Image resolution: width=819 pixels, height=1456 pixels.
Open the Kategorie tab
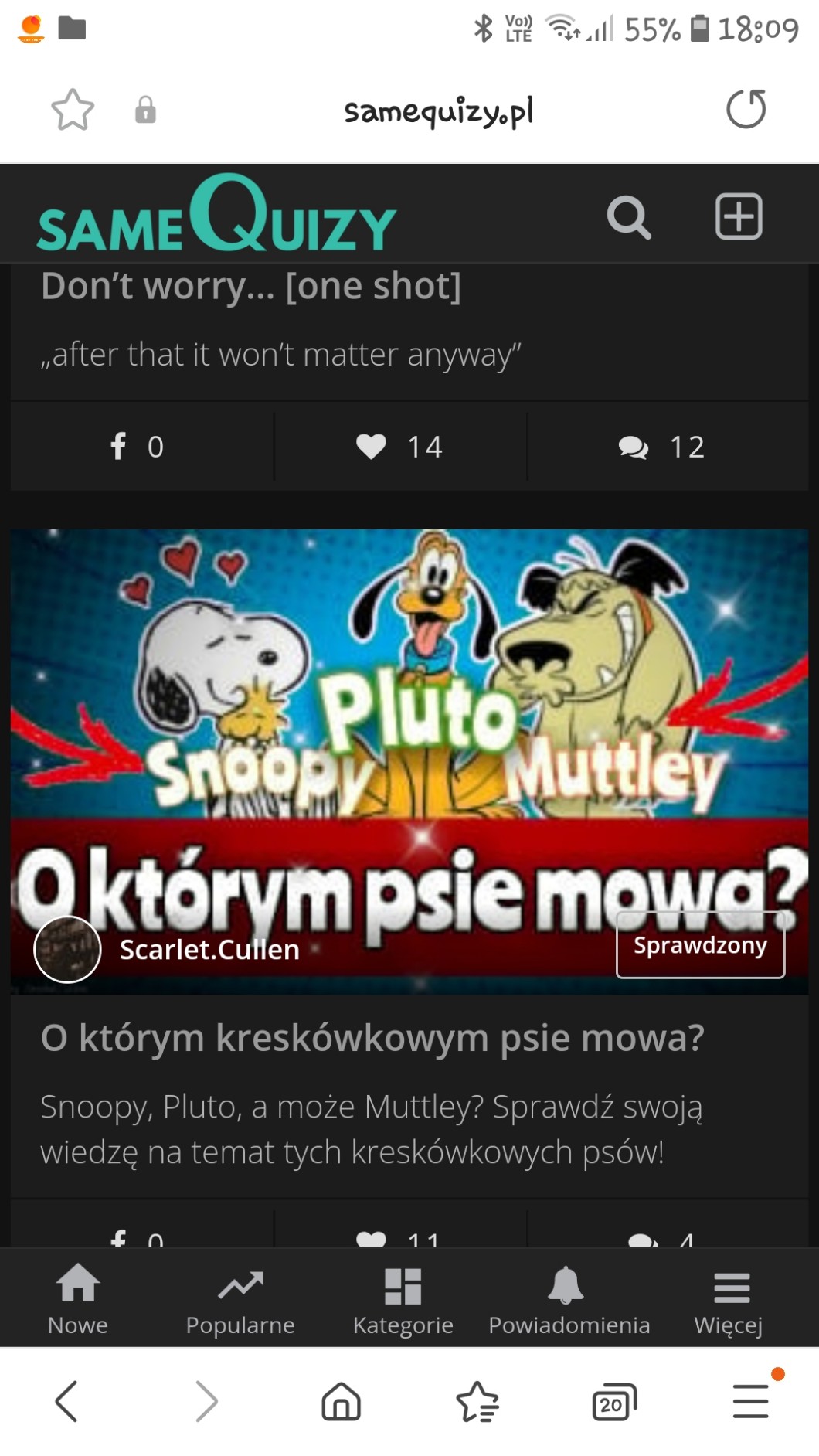pos(403,1300)
